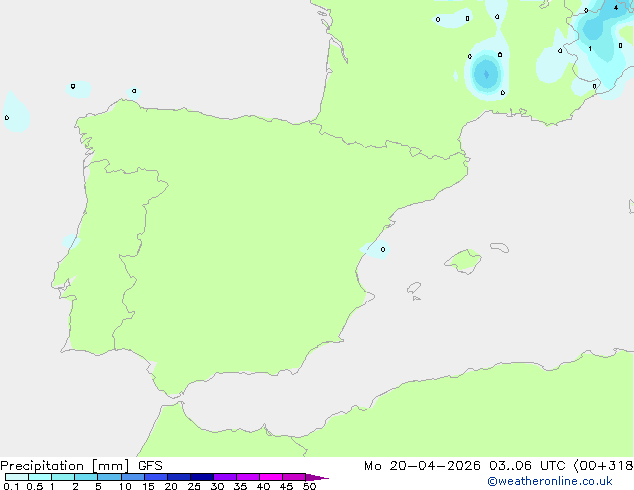Click the legend label '50'
Screen dimensions: 634x490
(309, 486)
